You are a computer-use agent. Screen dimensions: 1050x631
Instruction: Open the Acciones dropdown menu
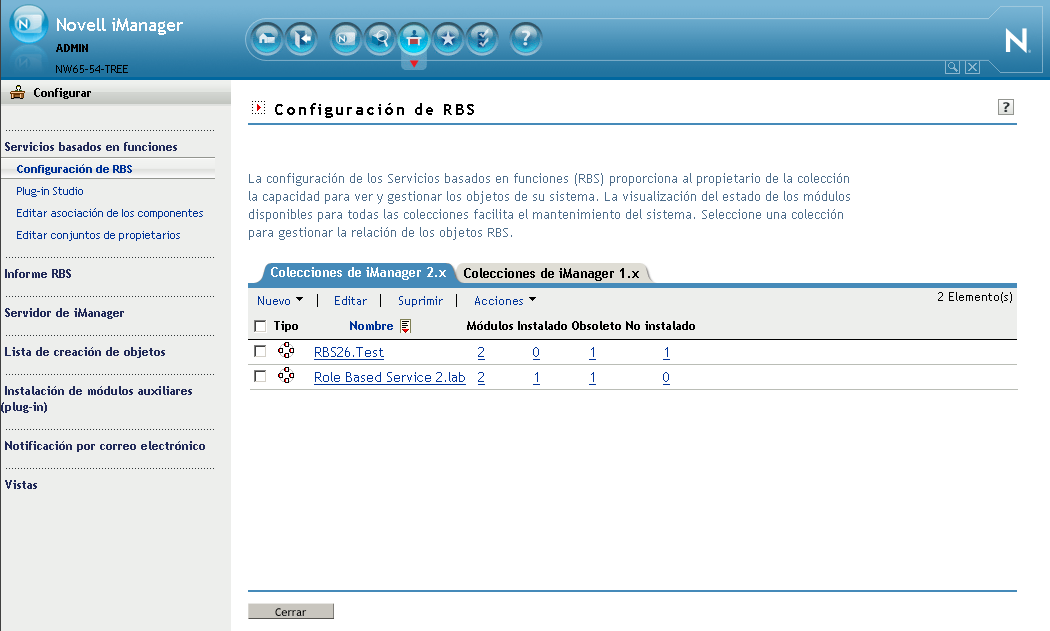[x=505, y=301]
